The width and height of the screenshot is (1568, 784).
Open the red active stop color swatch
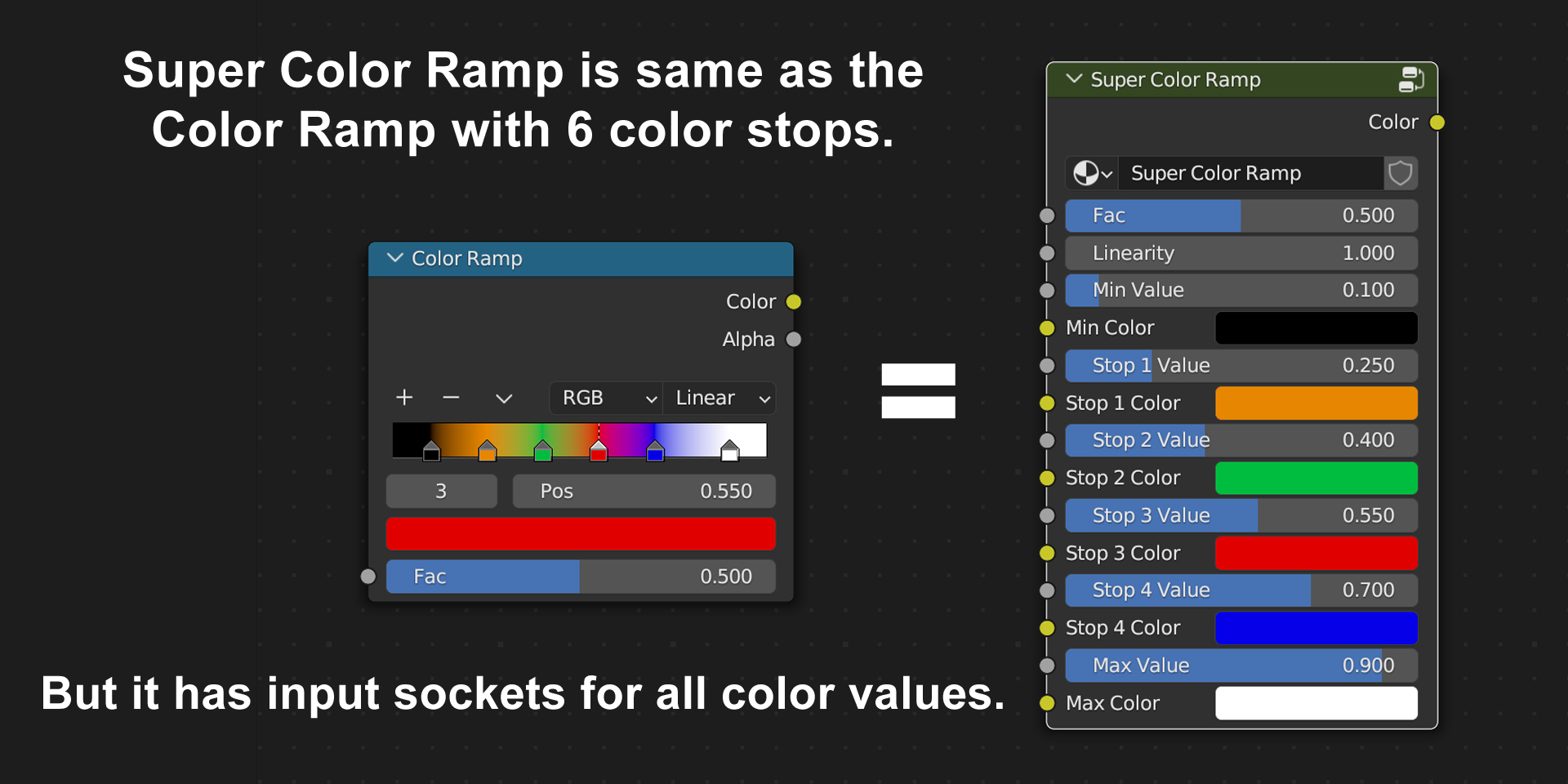click(581, 533)
